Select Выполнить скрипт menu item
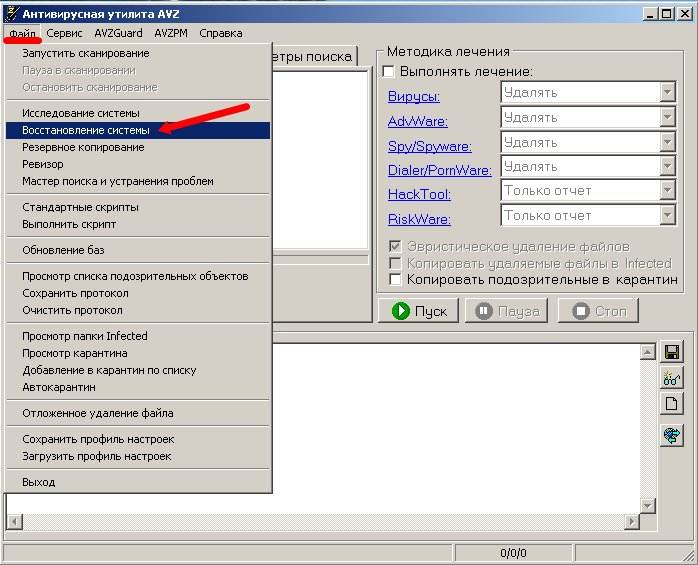This screenshot has height=565, width=698. [138, 224]
